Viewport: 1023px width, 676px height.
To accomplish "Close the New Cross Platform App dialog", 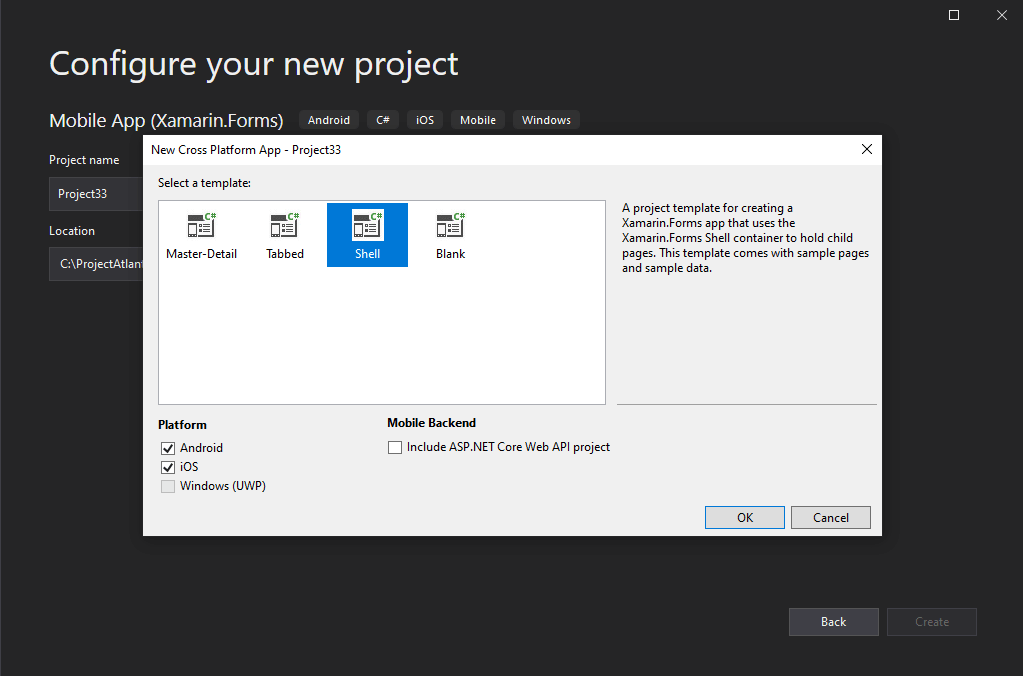I will point(866,149).
